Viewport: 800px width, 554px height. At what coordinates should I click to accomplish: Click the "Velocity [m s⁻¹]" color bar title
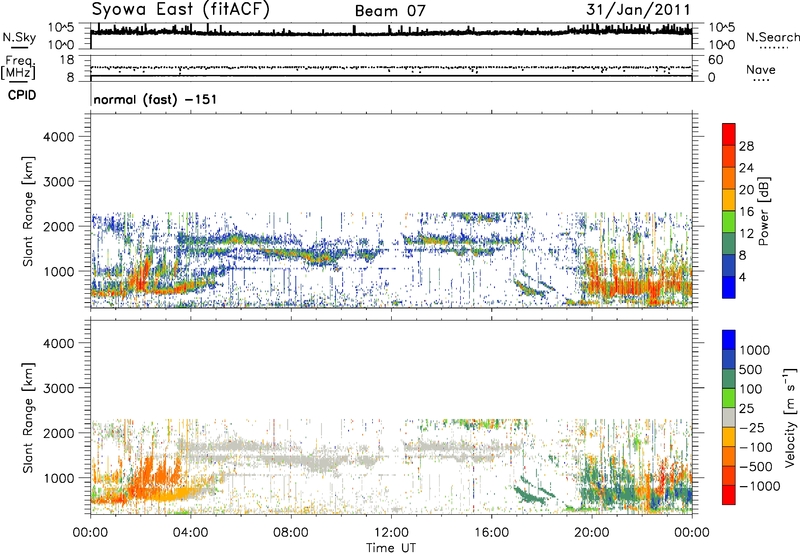pyautogui.click(x=790, y=417)
